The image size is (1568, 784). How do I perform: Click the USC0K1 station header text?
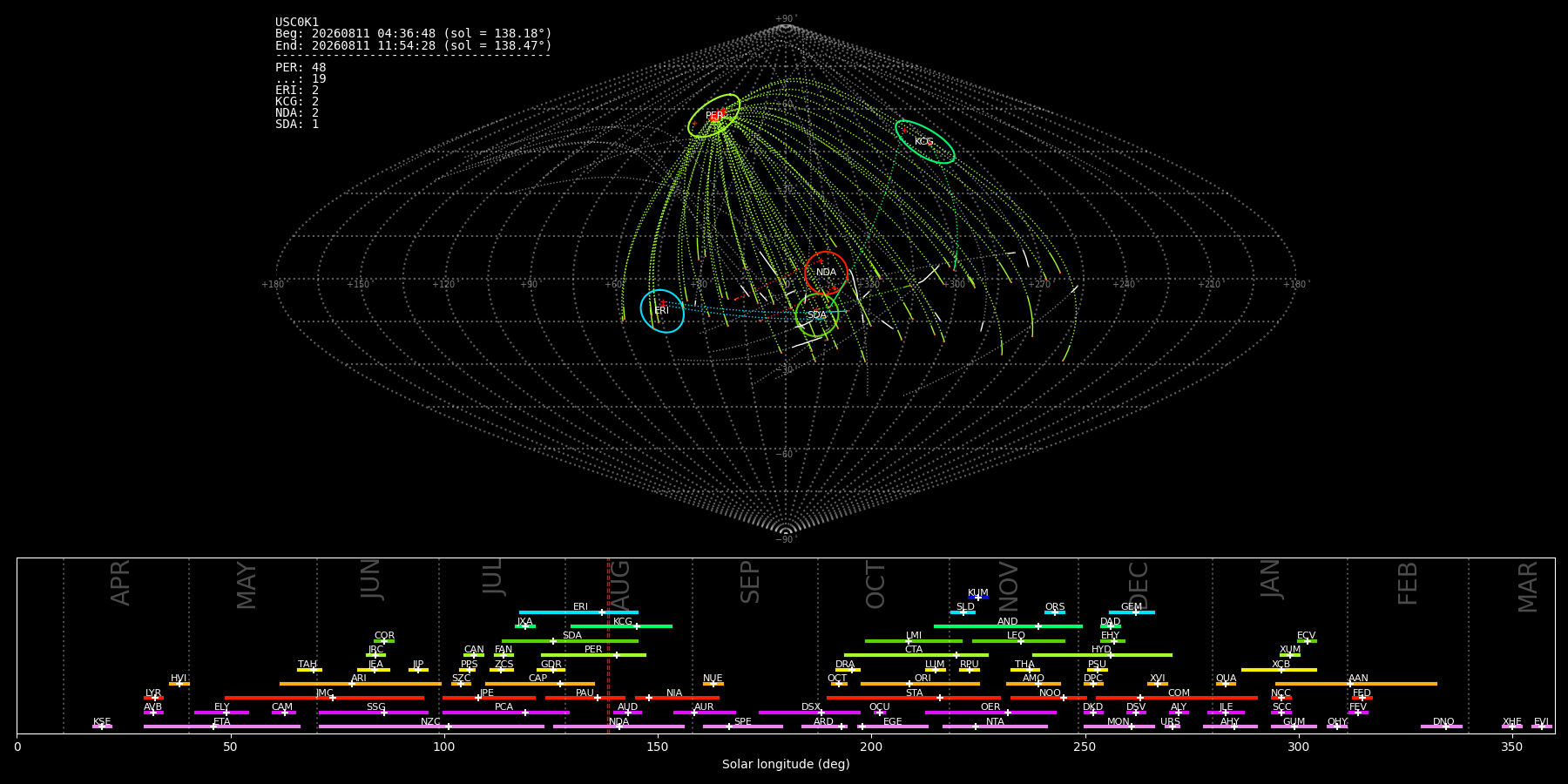click(297, 22)
